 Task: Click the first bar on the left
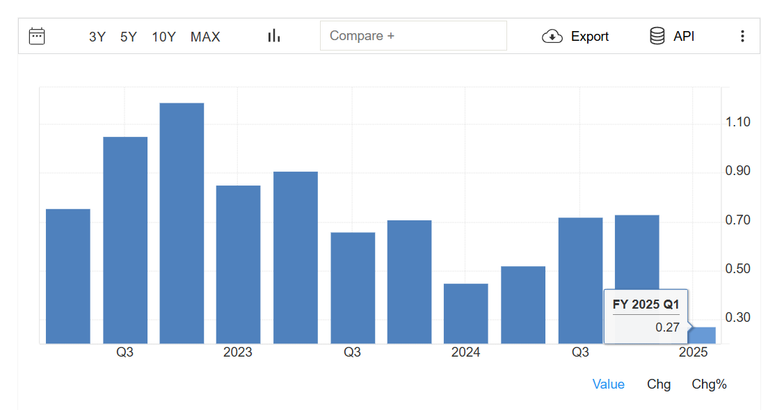[x=68, y=276]
